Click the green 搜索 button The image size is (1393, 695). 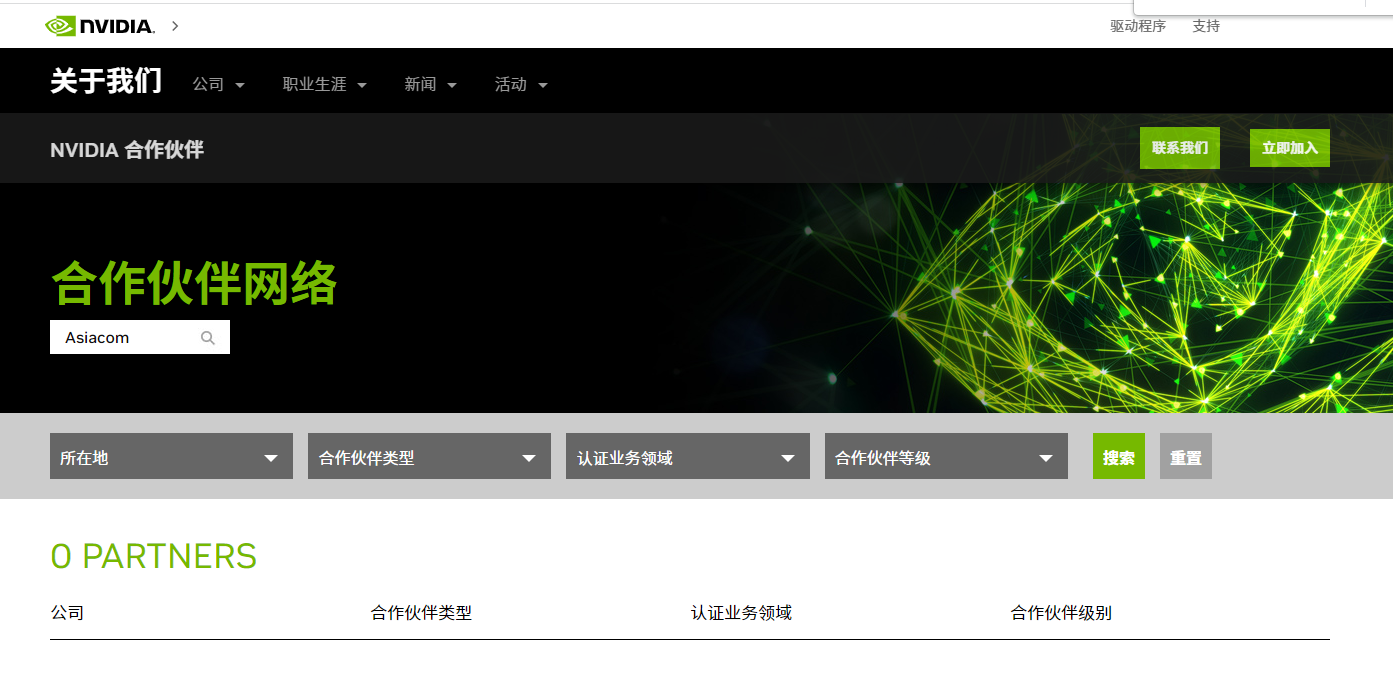click(x=1119, y=456)
